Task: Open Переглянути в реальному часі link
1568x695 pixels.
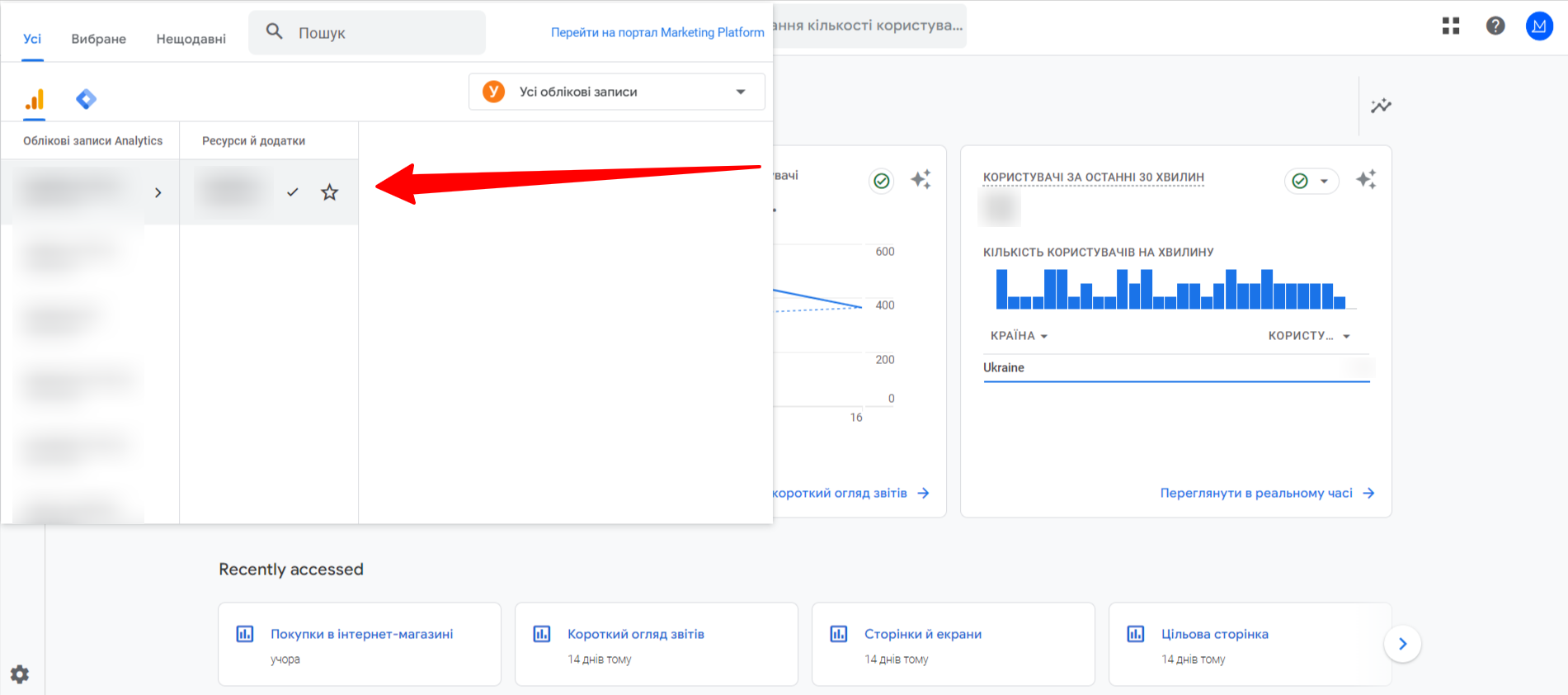Action: click(1267, 493)
